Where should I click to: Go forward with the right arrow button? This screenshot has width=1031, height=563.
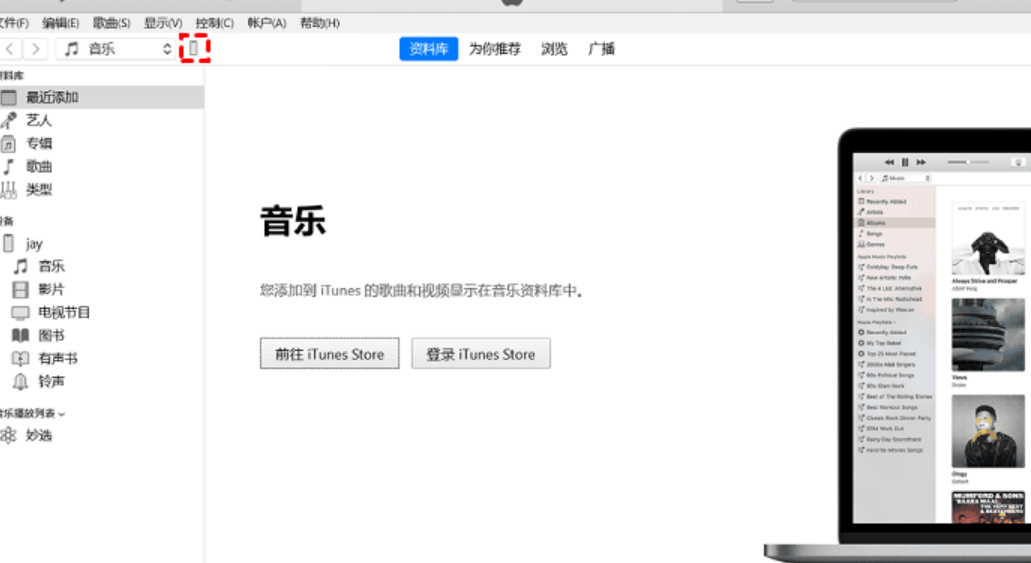(x=36, y=49)
